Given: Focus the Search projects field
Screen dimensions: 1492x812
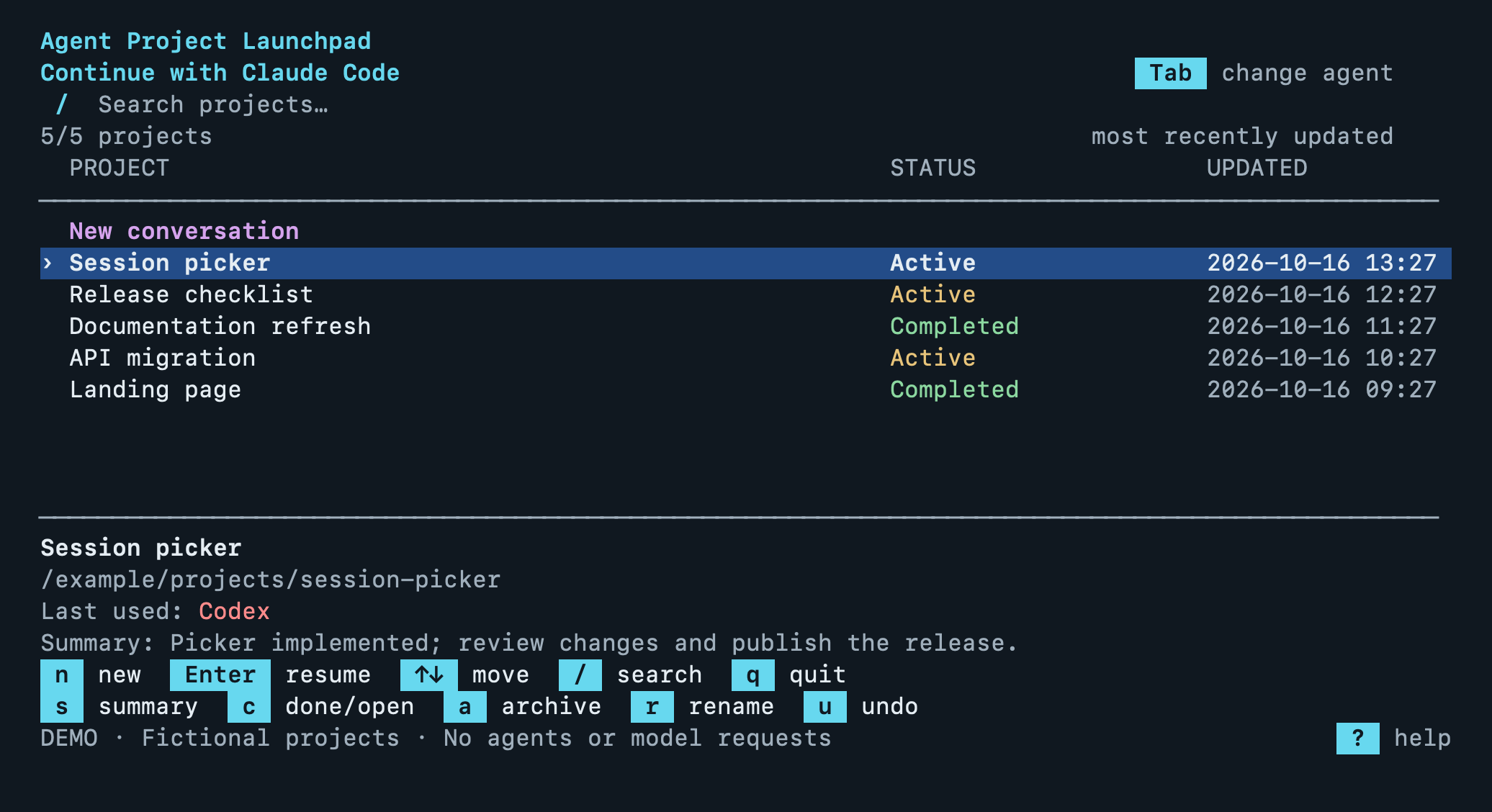Looking at the screenshot, I should [x=213, y=105].
